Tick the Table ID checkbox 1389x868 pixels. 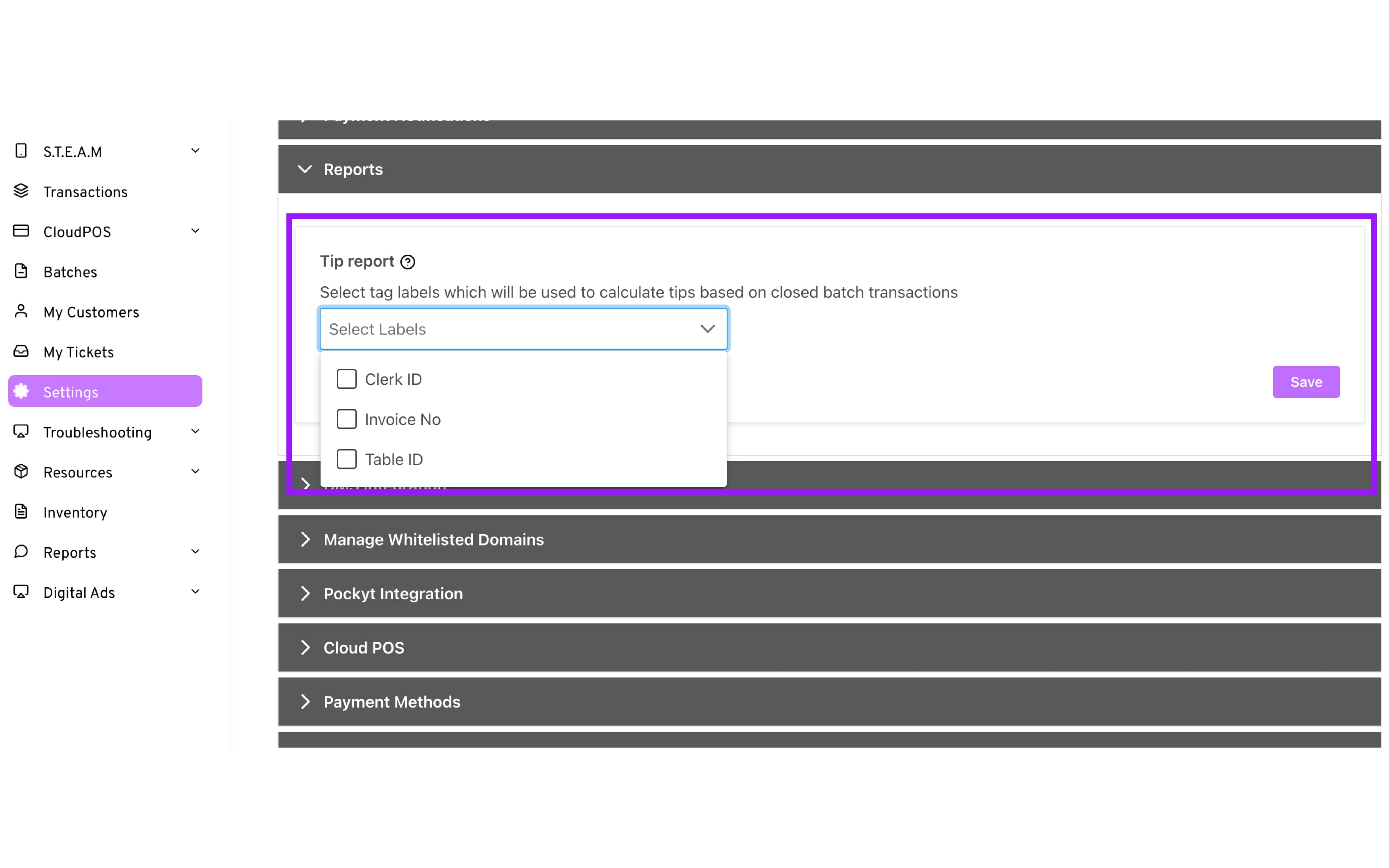point(347,459)
